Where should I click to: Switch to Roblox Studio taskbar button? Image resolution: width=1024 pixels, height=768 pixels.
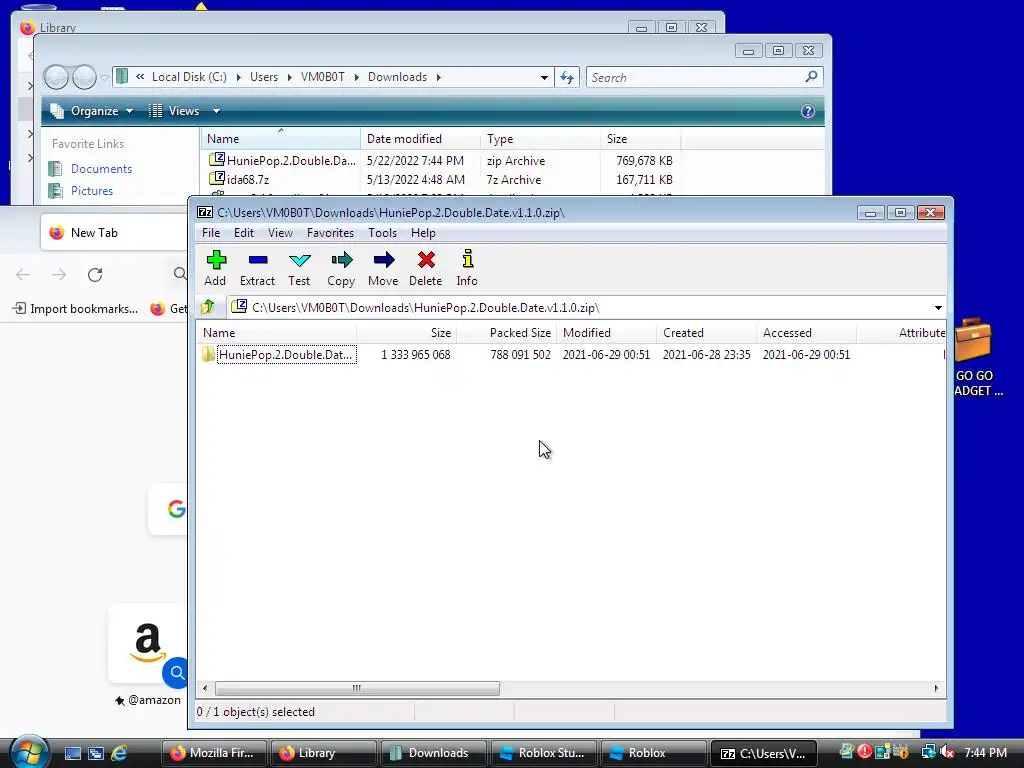tap(543, 753)
